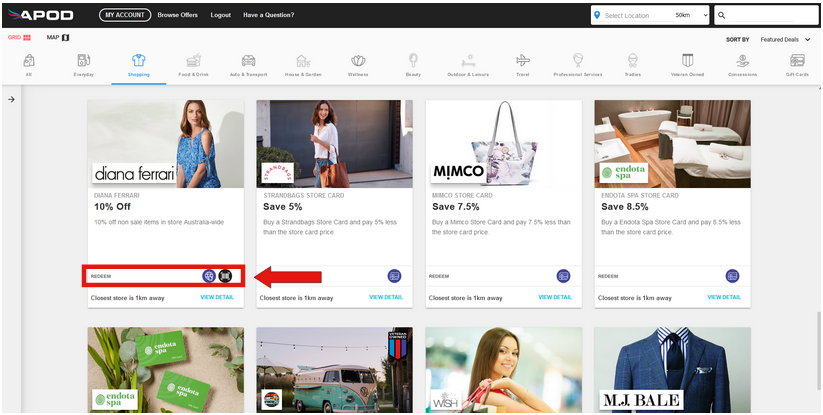This screenshot has width=823, height=415.
Task: Go to Browse Offers
Action: [x=177, y=15]
